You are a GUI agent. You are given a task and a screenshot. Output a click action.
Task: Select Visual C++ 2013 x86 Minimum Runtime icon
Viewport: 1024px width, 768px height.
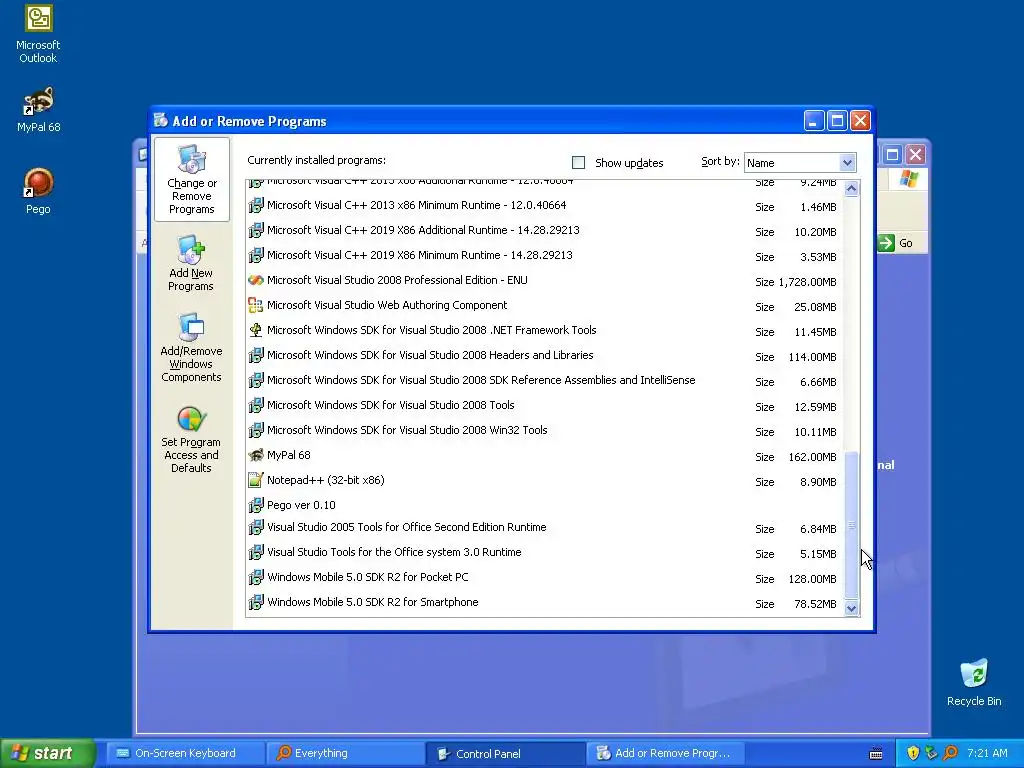pos(256,206)
